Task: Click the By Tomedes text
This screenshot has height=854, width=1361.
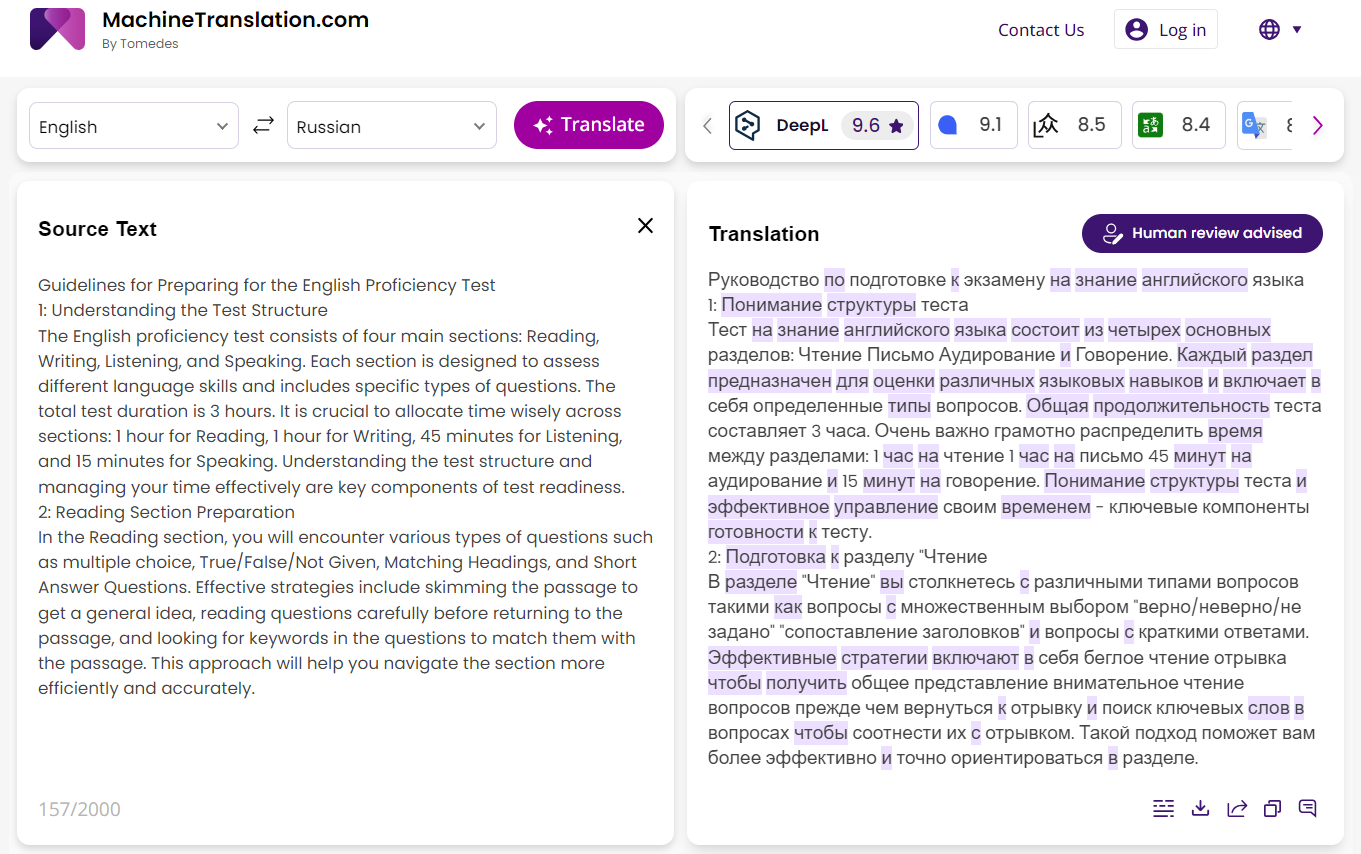Action: (140, 44)
